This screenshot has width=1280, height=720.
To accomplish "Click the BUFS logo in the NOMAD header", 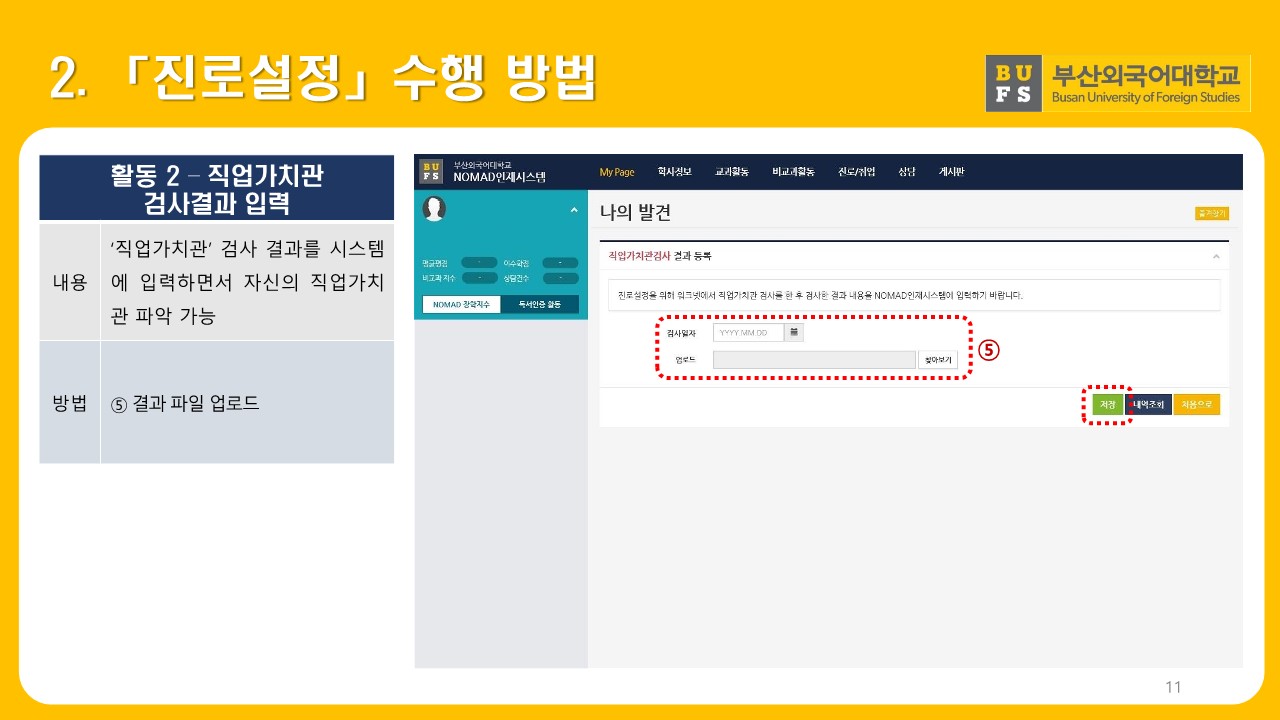I will (x=431, y=171).
